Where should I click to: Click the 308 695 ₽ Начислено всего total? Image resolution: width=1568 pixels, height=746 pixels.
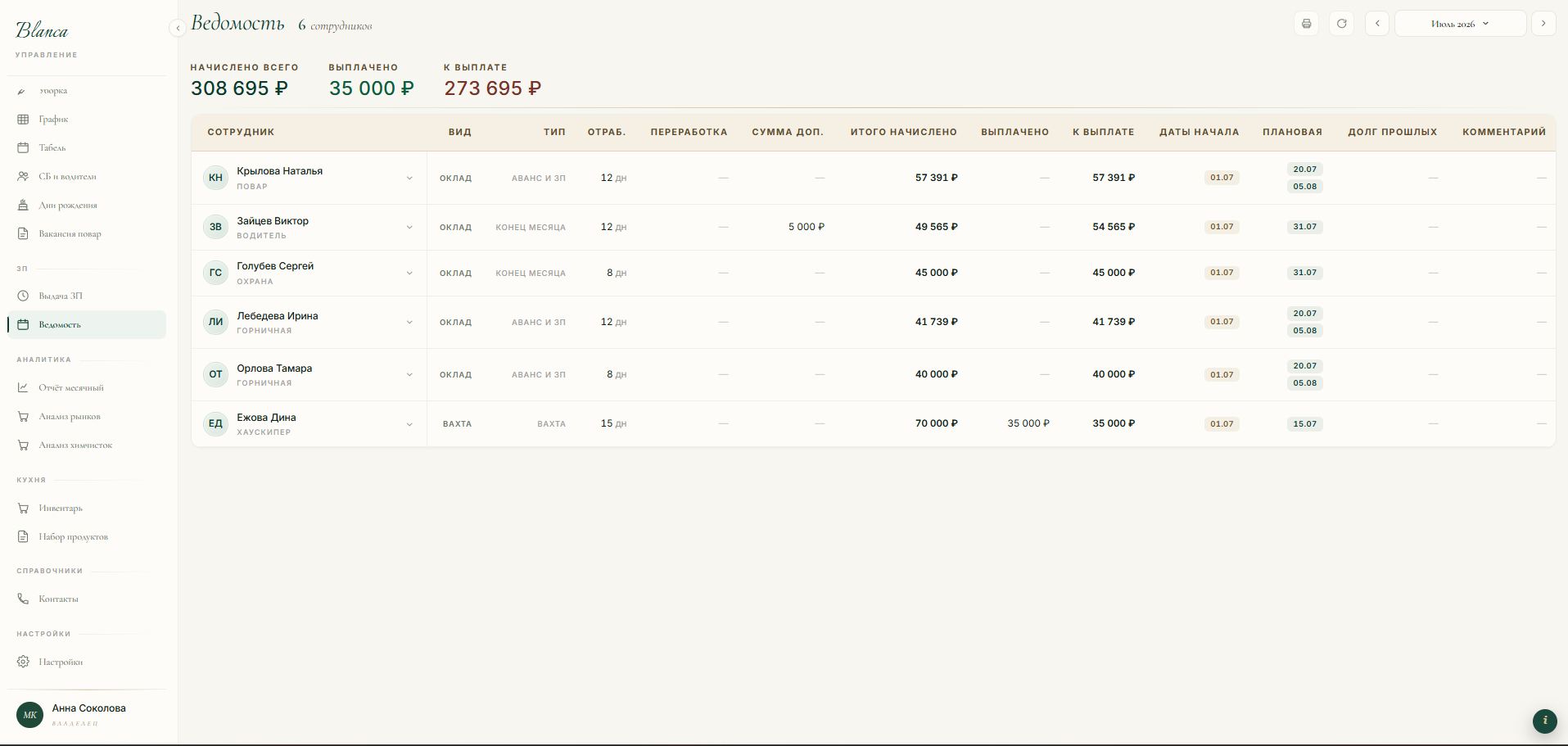(239, 88)
